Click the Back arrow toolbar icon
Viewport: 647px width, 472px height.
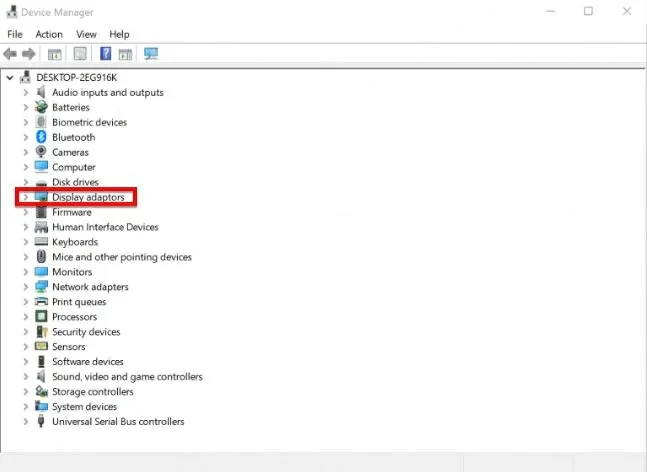click(10, 54)
